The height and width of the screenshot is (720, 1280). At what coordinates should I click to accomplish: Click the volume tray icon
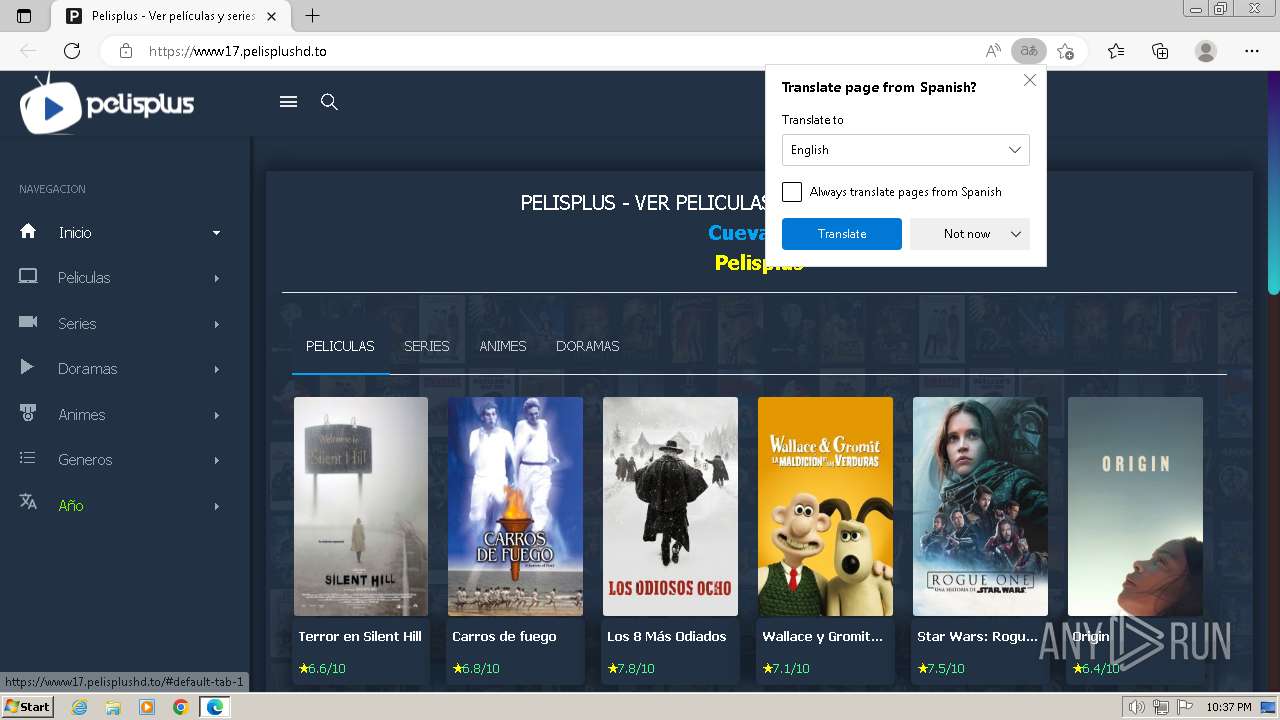click(1136, 707)
